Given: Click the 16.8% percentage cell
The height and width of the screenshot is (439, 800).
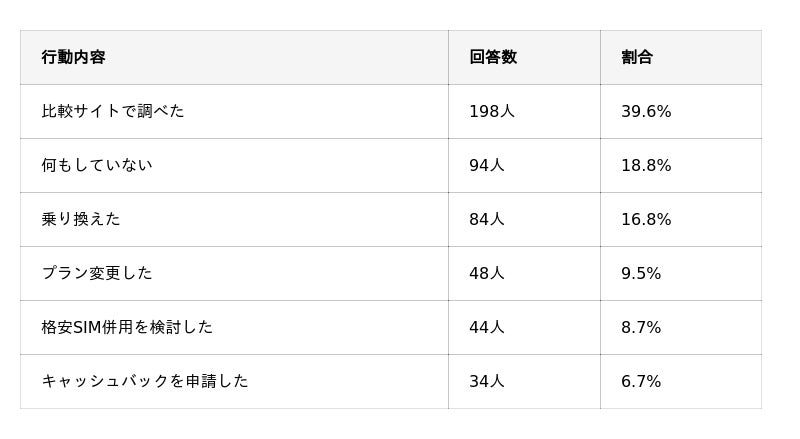Looking at the screenshot, I should 646,219.
